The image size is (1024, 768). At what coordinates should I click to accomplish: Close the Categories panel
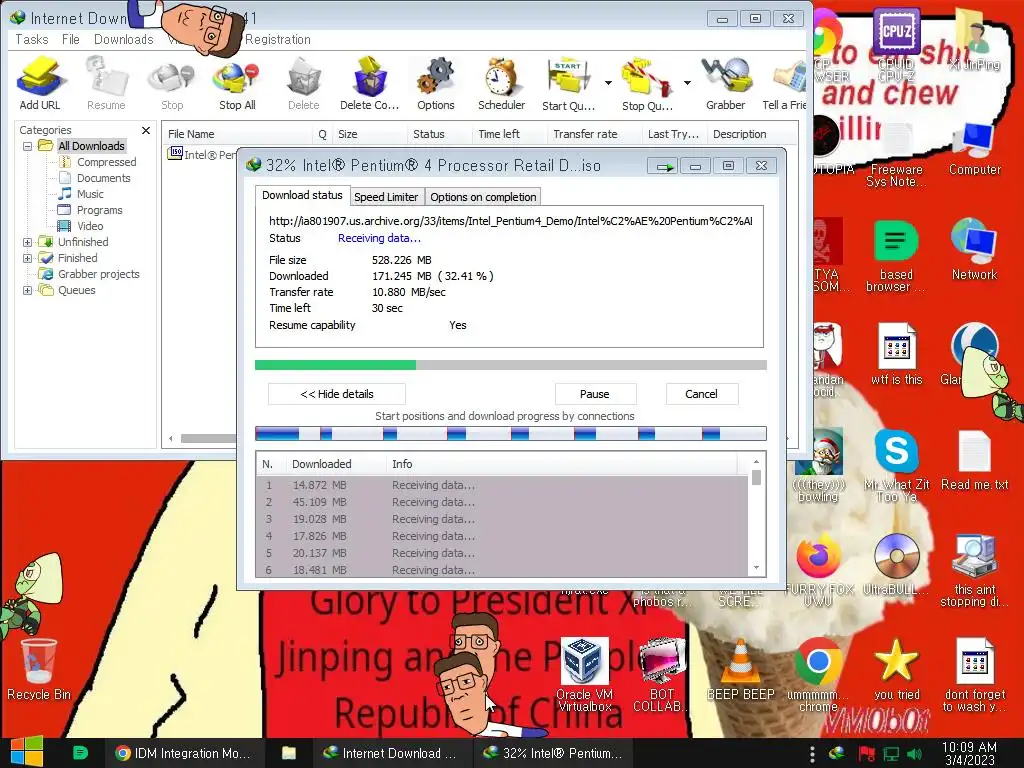click(x=146, y=131)
